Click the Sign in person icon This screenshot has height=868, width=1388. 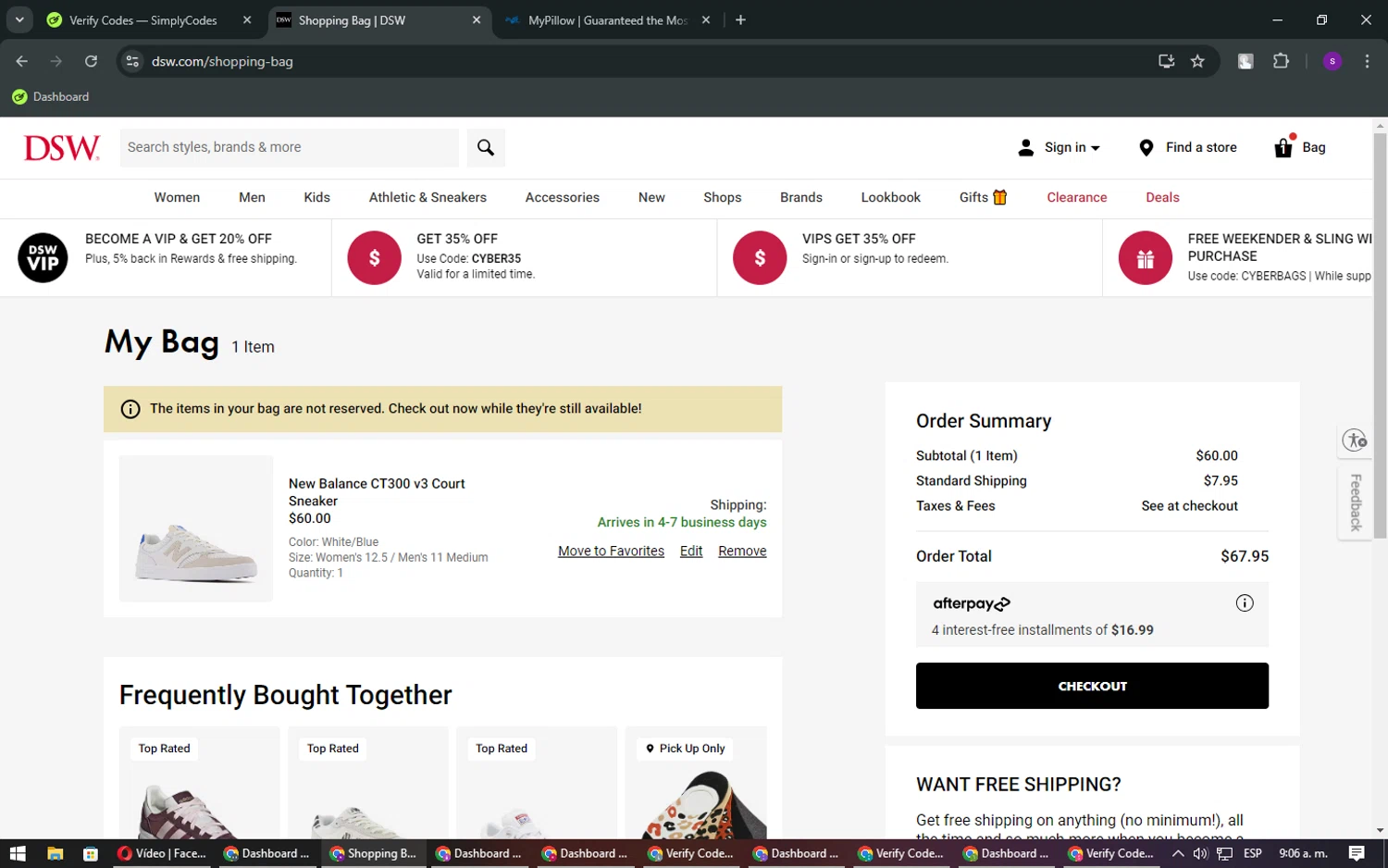pyautogui.click(x=1025, y=148)
